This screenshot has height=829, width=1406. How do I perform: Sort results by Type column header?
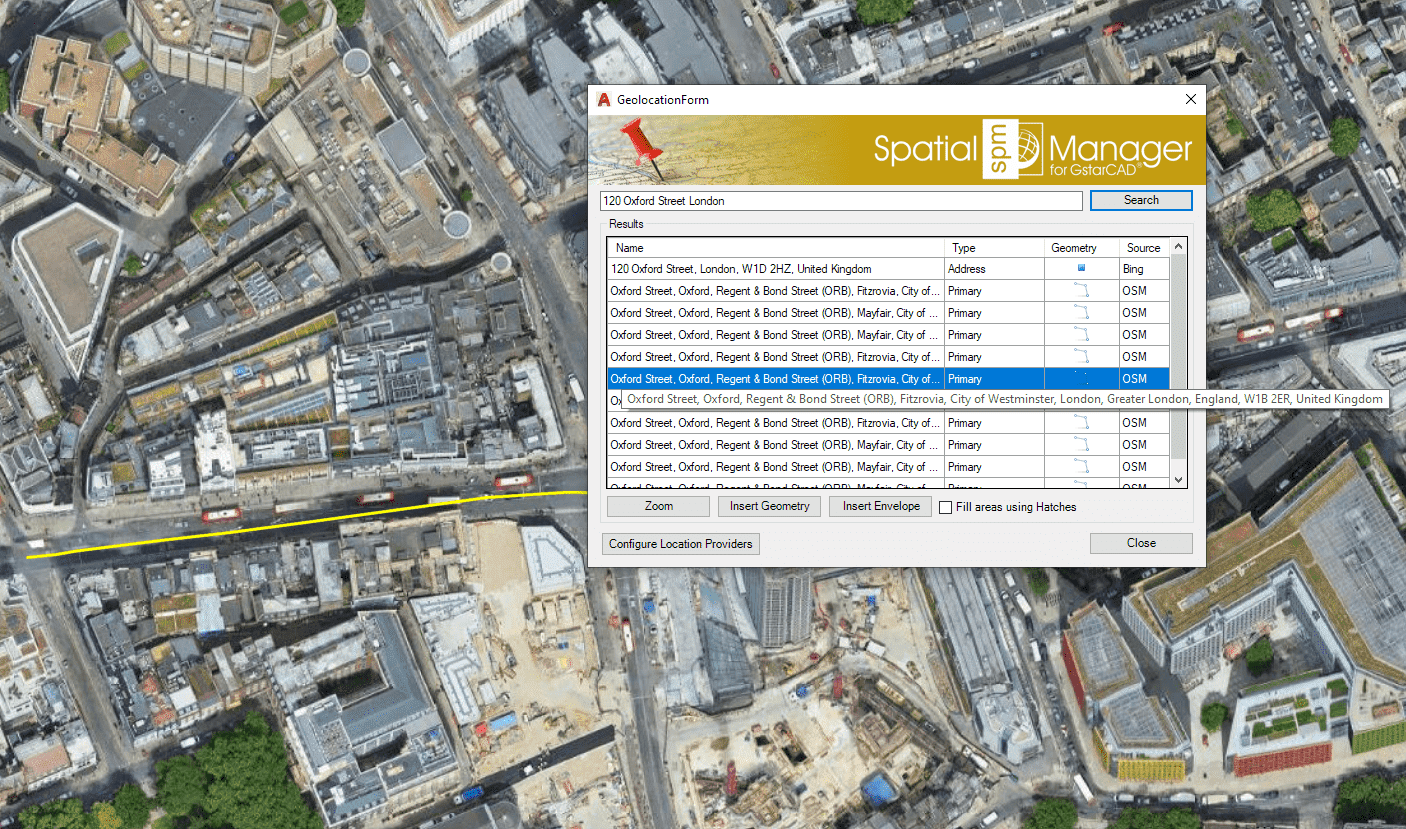click(x=994, y=248)
